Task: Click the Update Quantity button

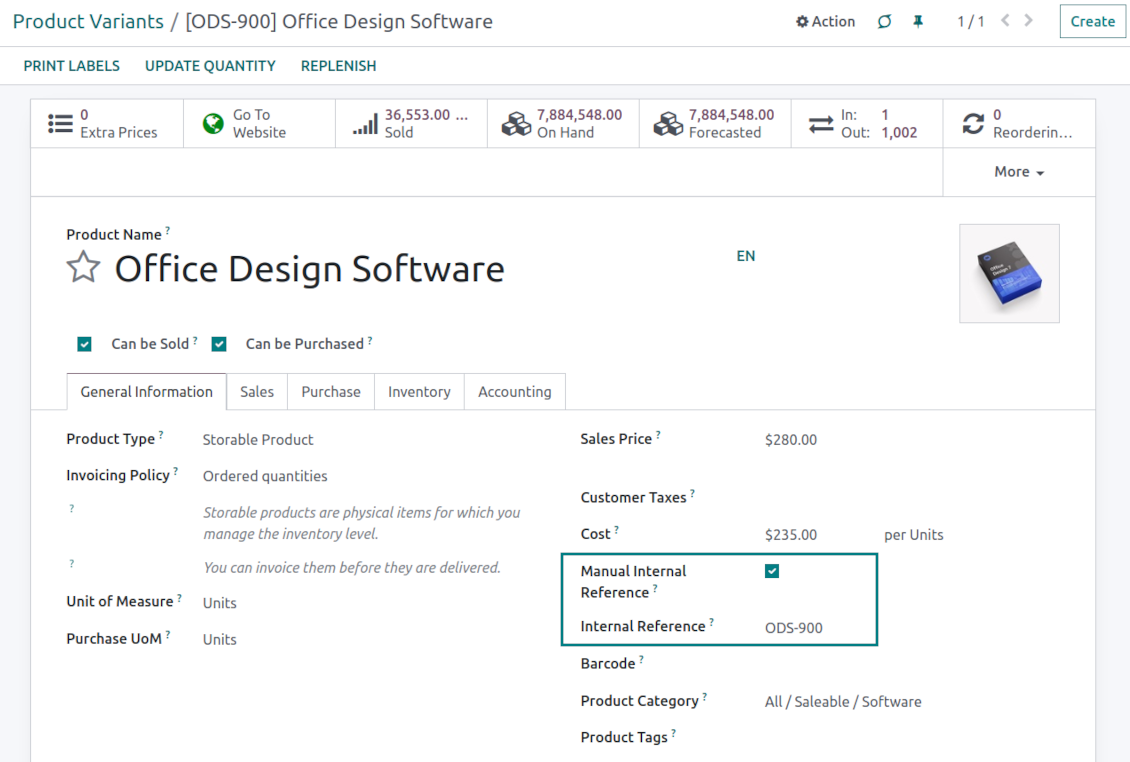Action: coord(210,66)
